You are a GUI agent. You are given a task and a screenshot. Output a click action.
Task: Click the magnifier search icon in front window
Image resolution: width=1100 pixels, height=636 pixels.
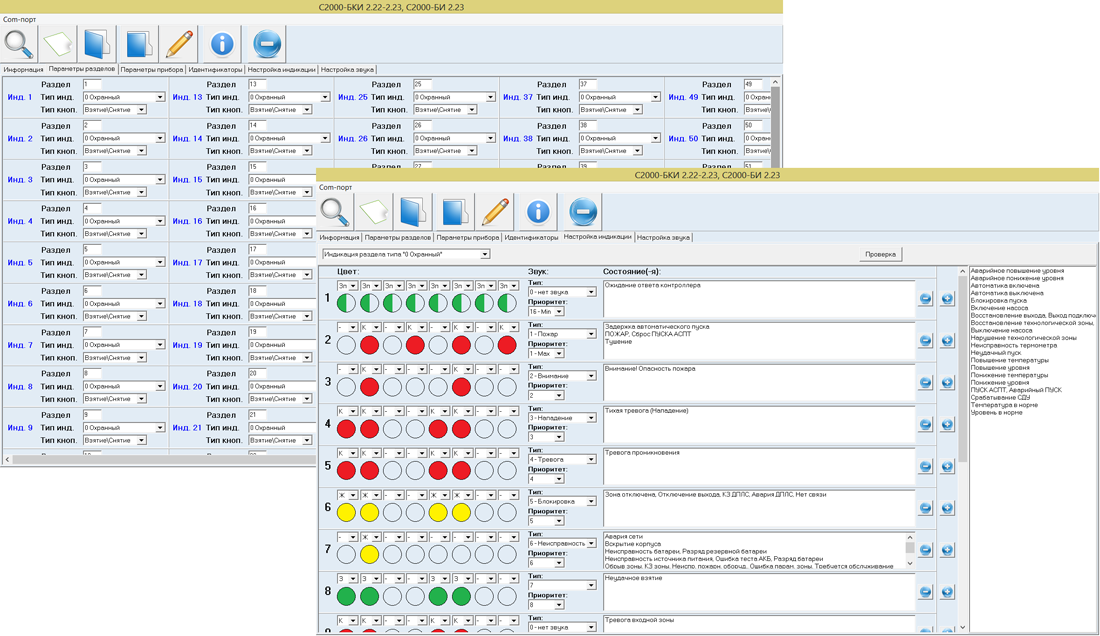[335, 212]
